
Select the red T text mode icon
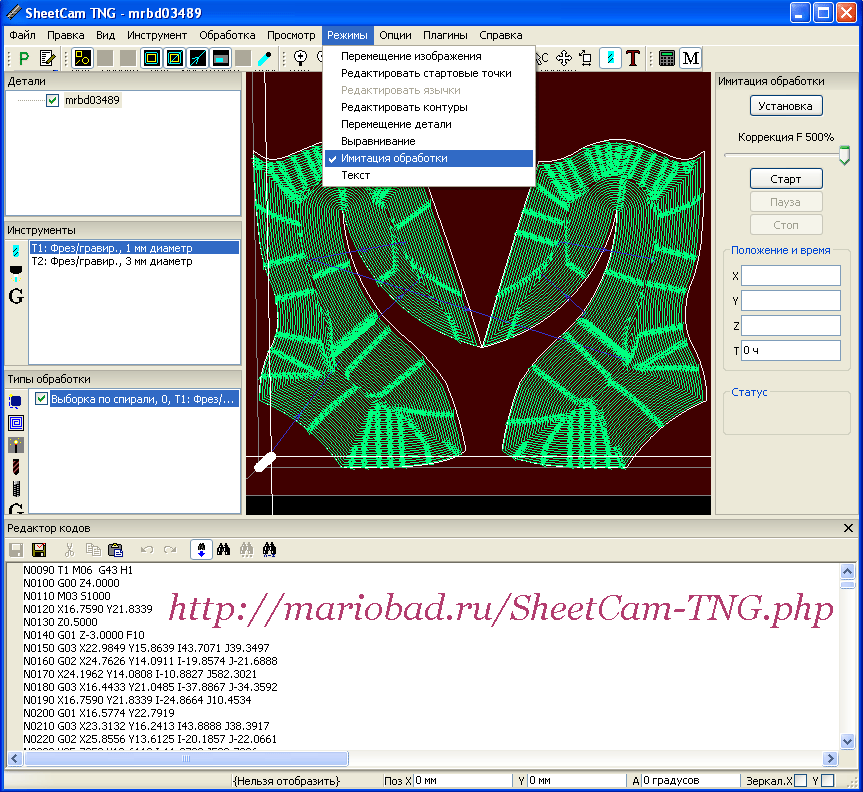point(633,58)
